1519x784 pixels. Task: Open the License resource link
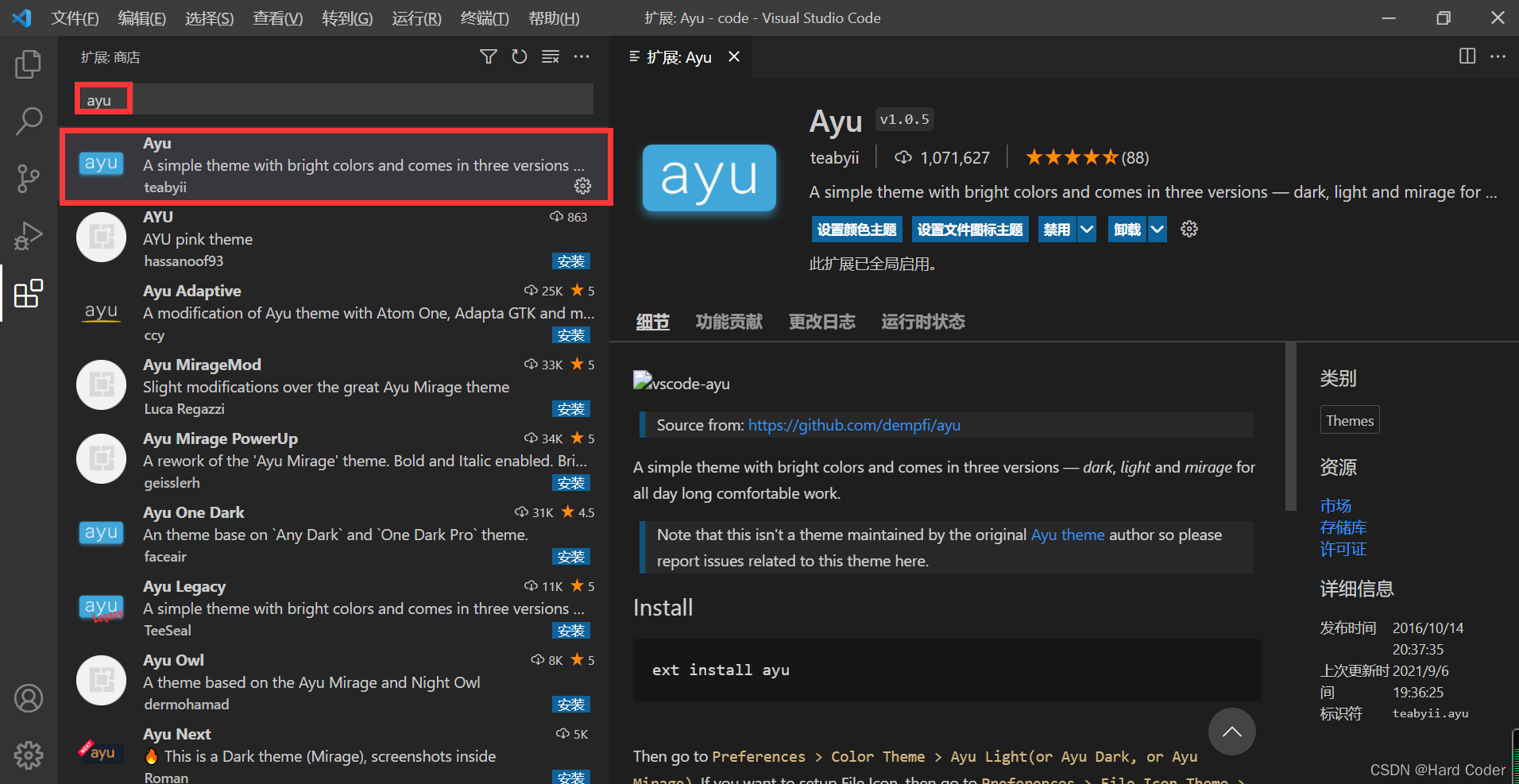click(1343, 548)
